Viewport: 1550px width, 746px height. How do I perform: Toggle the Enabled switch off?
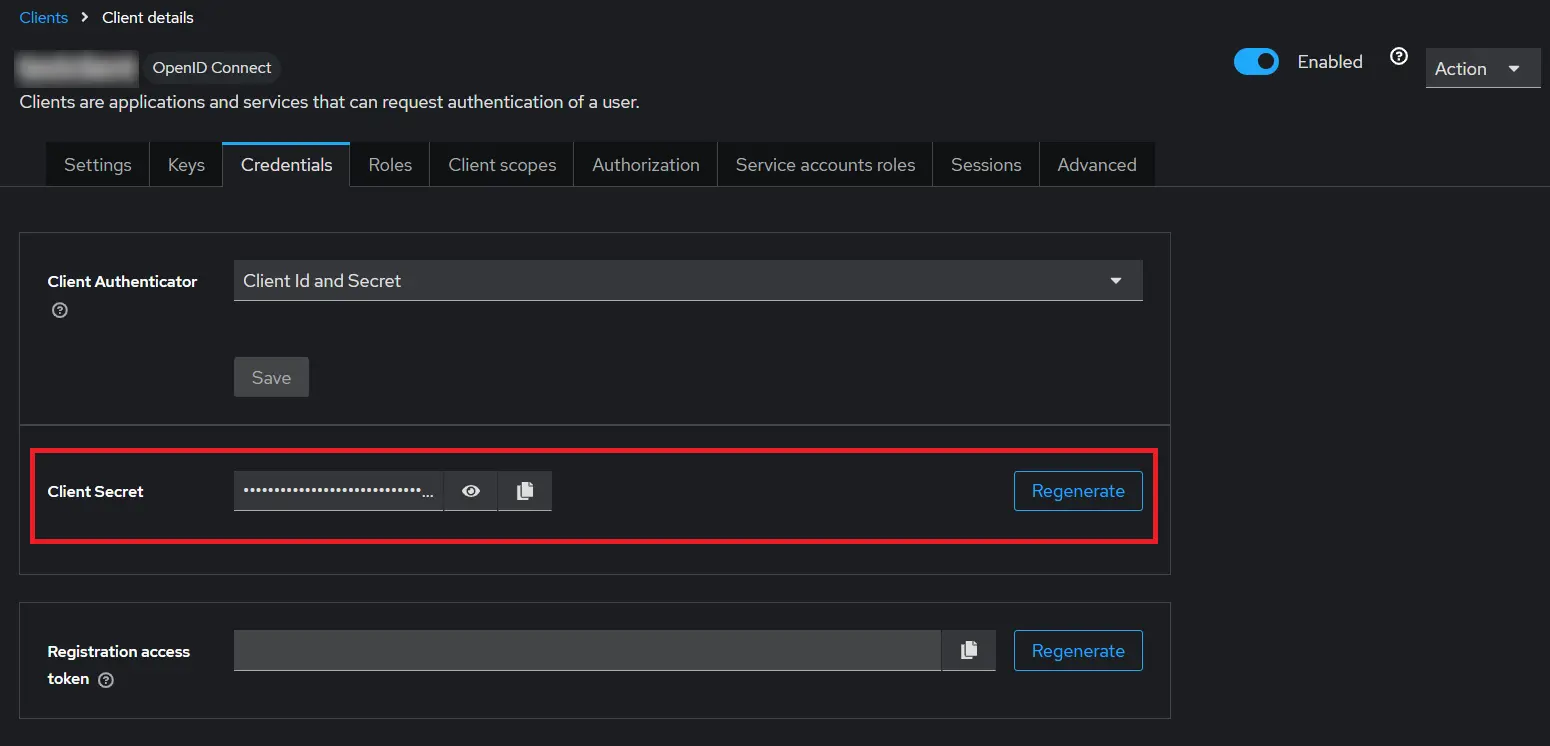(1256, 62)
